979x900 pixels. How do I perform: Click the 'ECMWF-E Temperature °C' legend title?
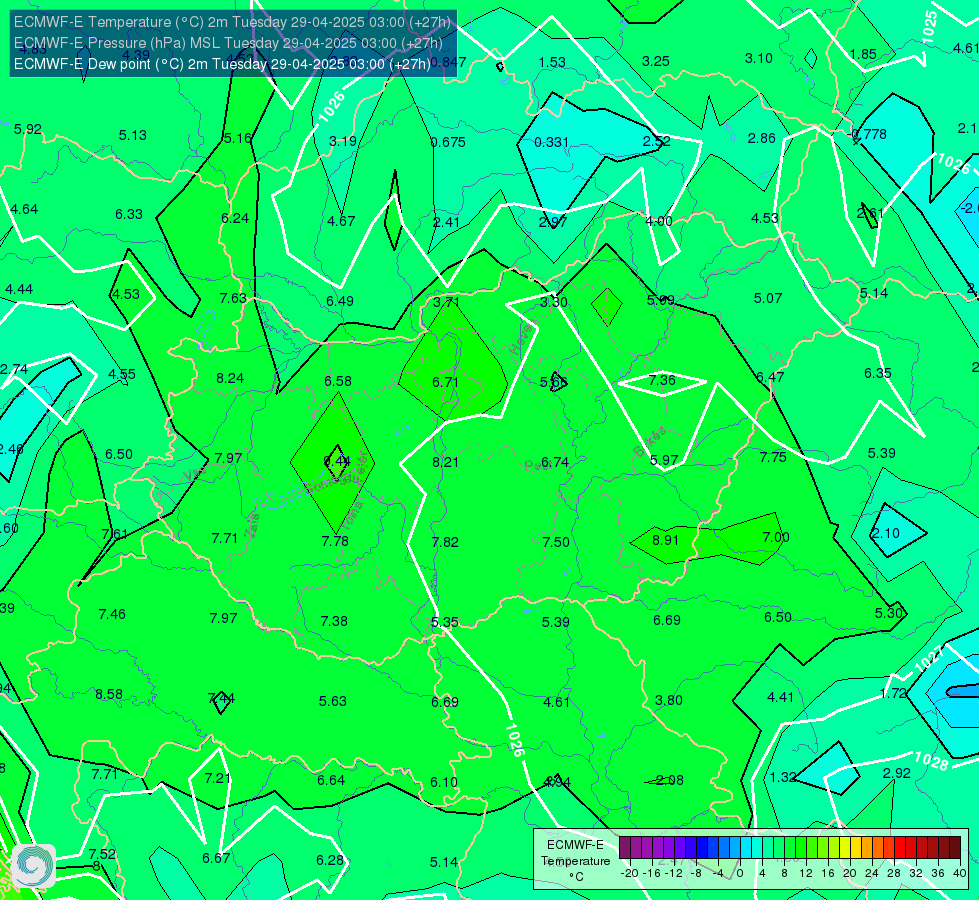click(575, 861)
